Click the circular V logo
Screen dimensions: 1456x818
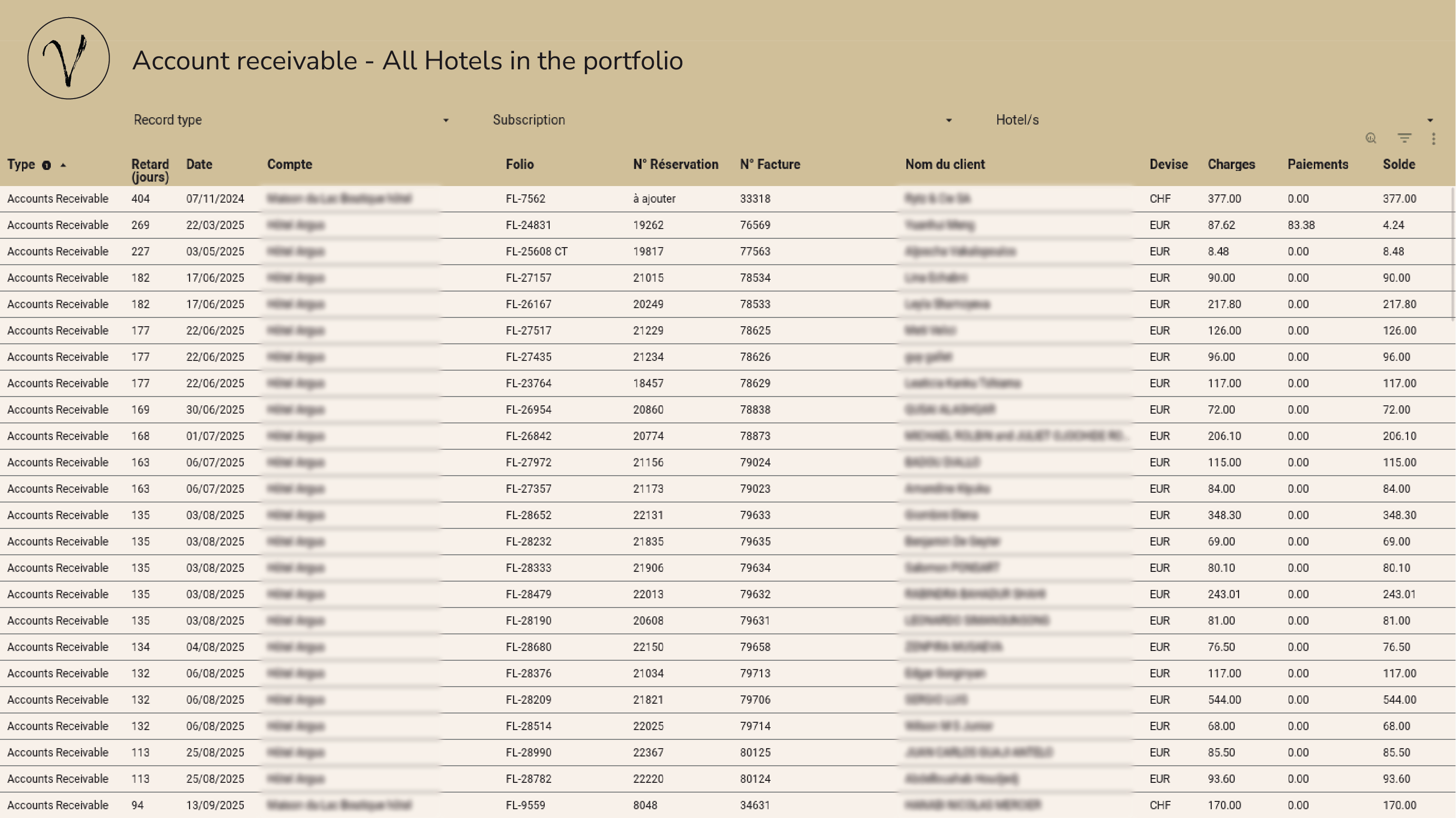(68, 58)
